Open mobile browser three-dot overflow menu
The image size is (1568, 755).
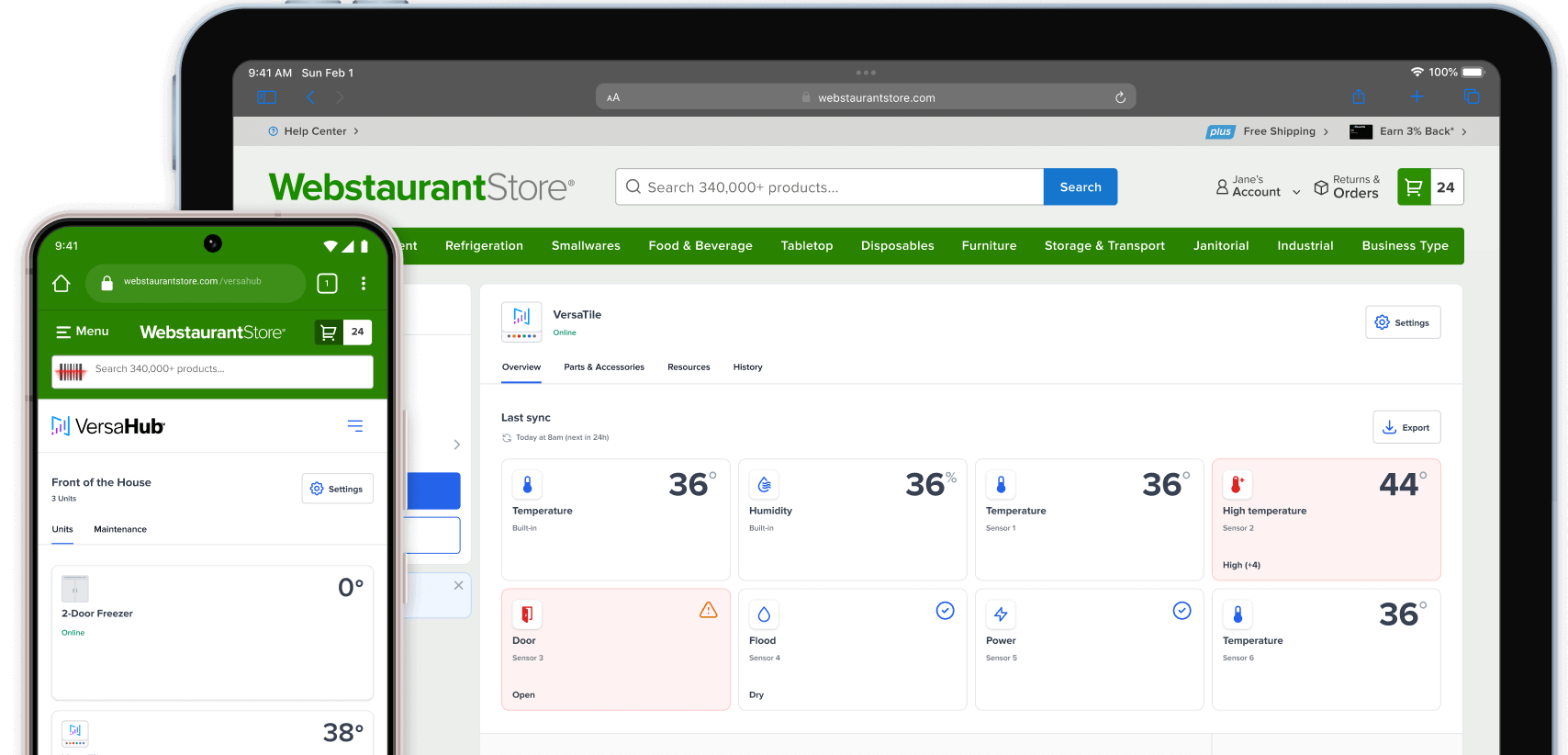[364, 284]
